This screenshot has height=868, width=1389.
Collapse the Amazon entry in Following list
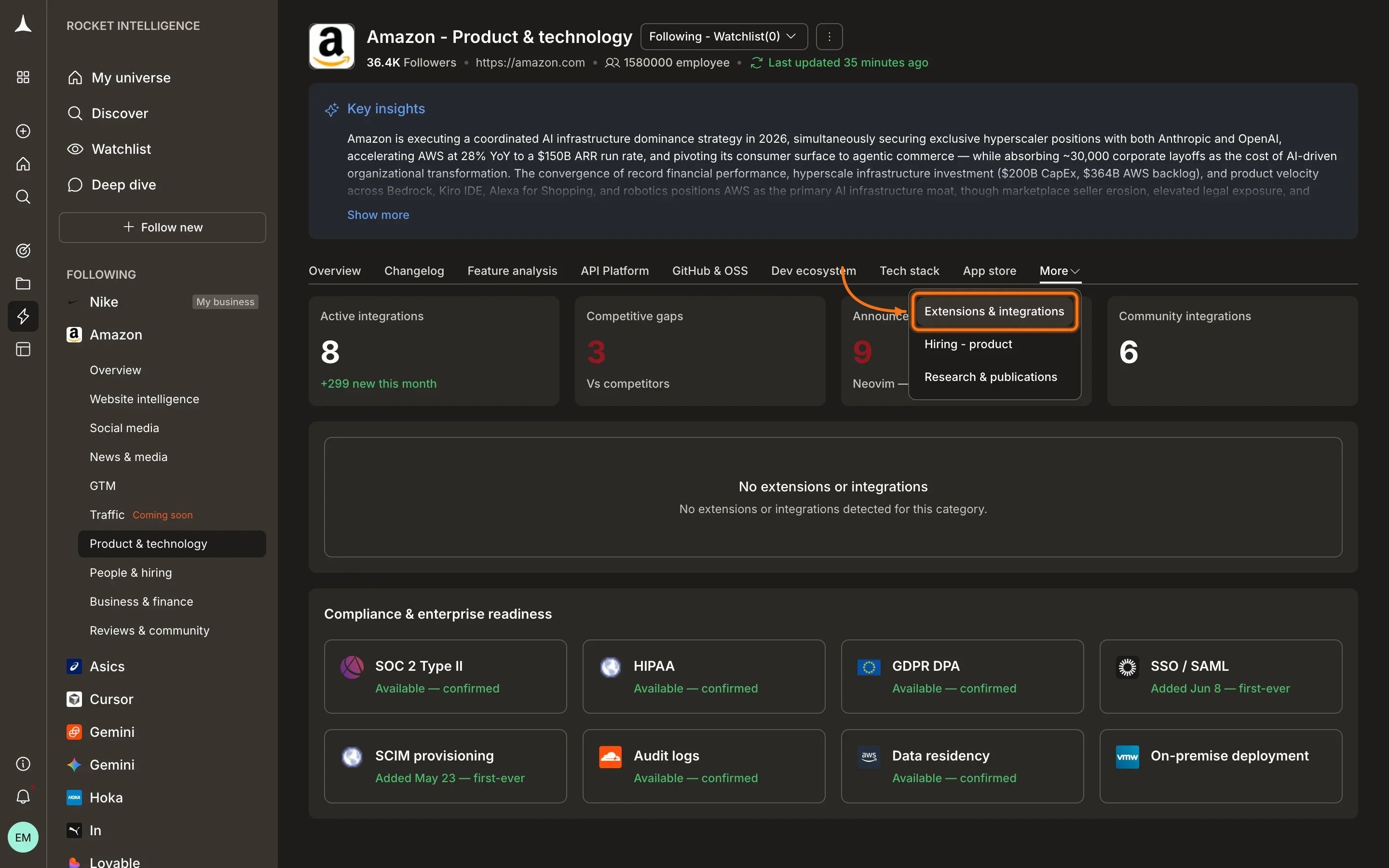click(115, 335)
